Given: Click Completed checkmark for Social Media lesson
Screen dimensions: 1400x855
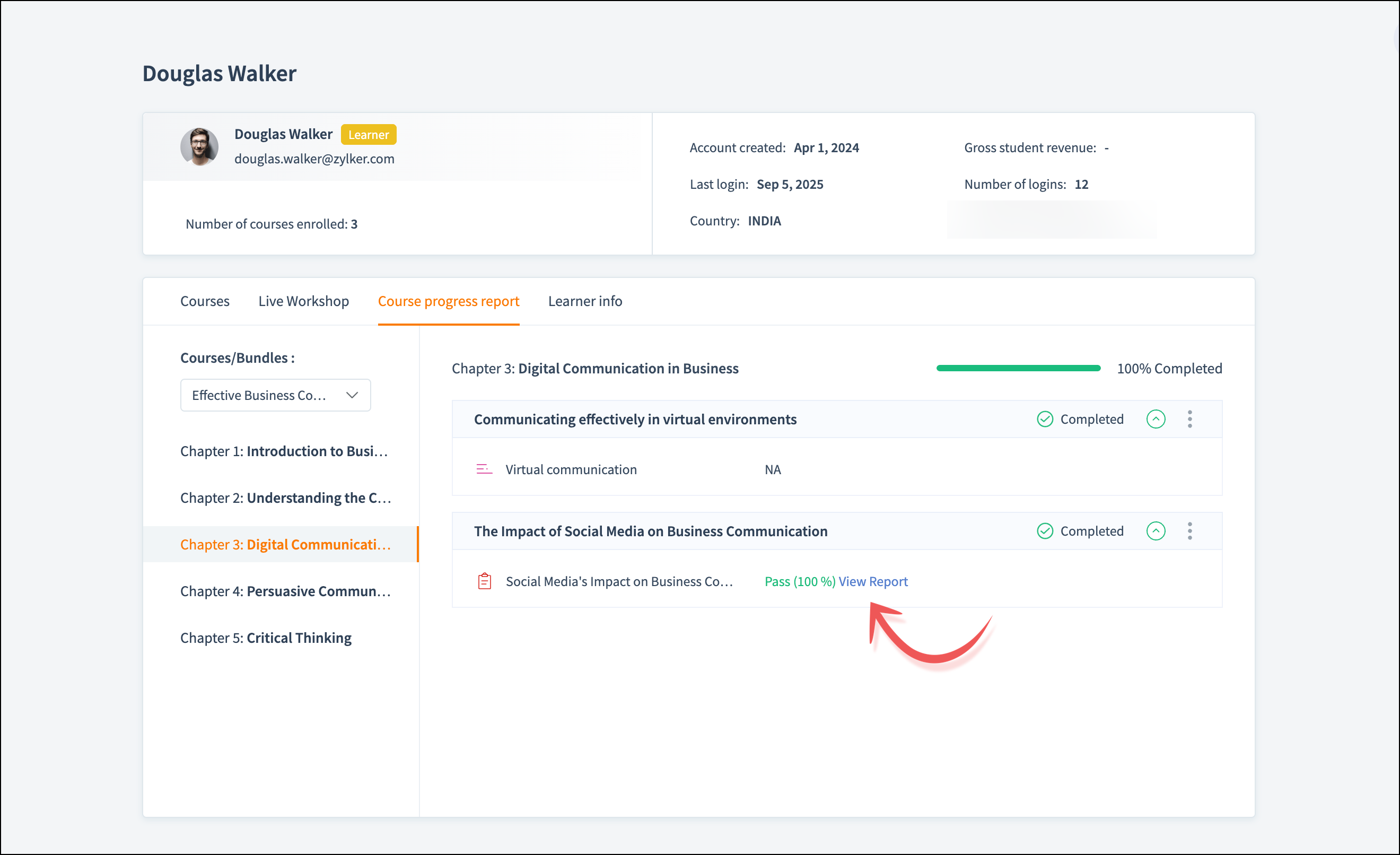Looking at the screenshot, I should (x=1045, y=531).
